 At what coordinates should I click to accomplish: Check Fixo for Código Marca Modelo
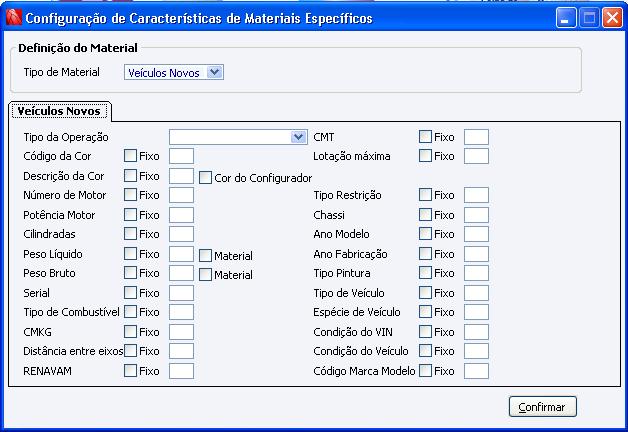425,371
